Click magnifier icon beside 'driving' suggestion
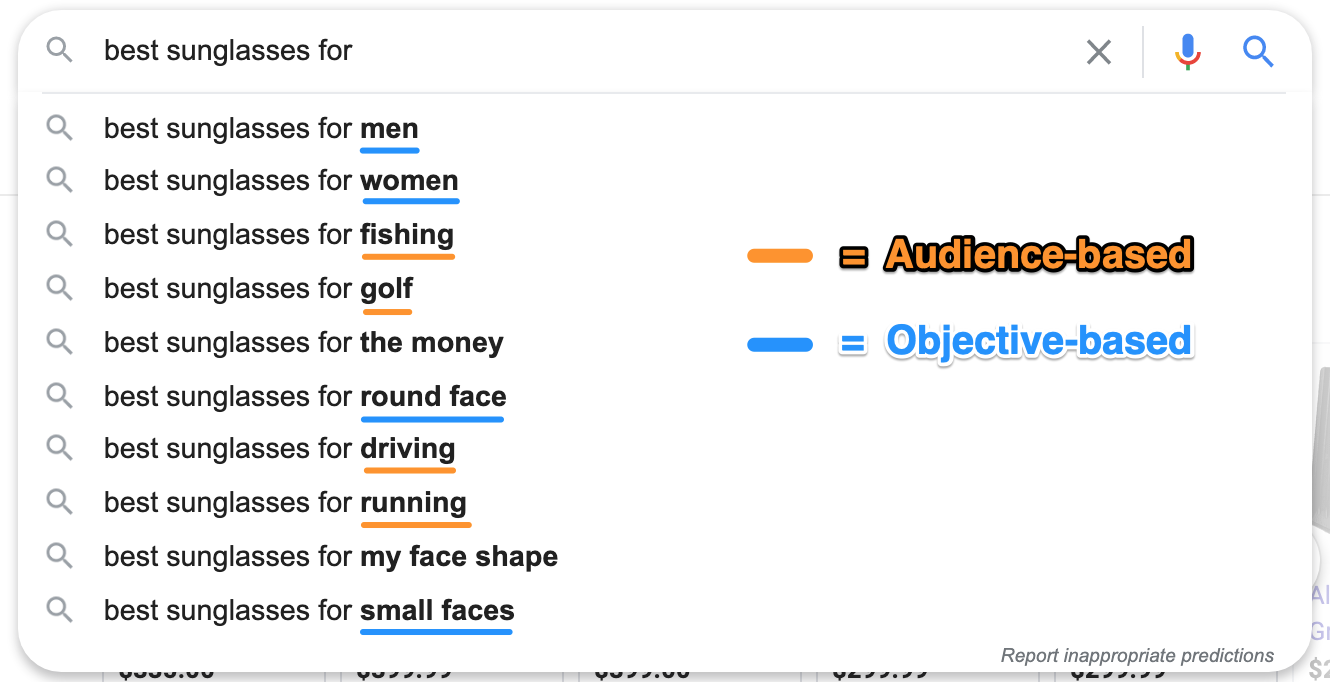The width and height of the screenshot is (1330, 682). (x=60, y=448)
